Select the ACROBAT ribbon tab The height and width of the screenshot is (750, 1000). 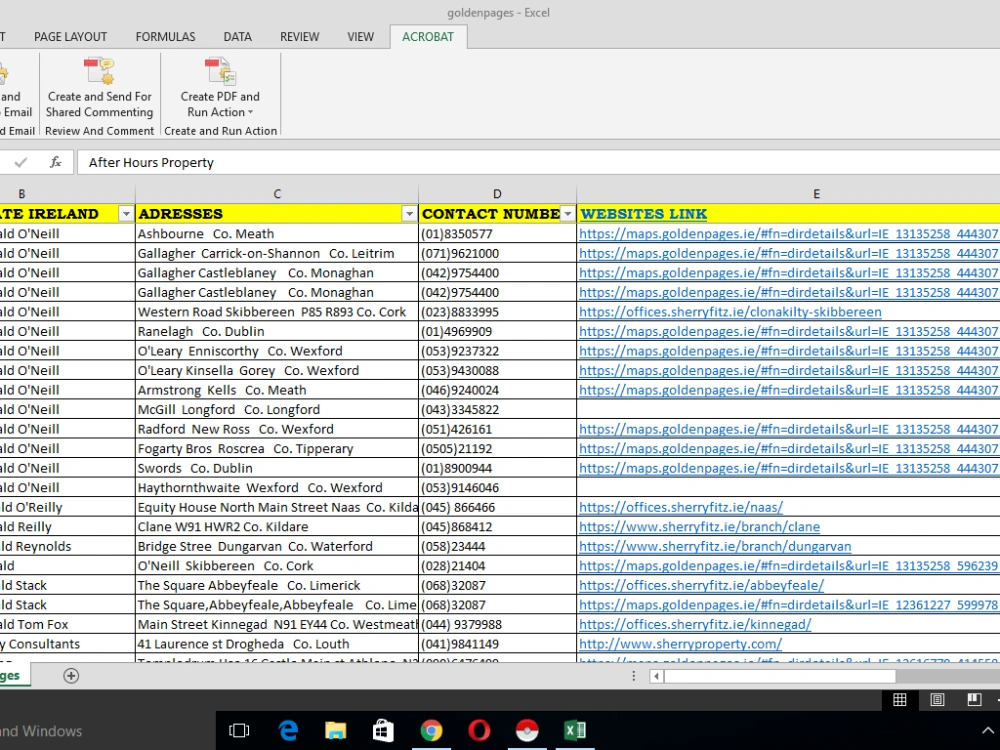click(428, 37)
